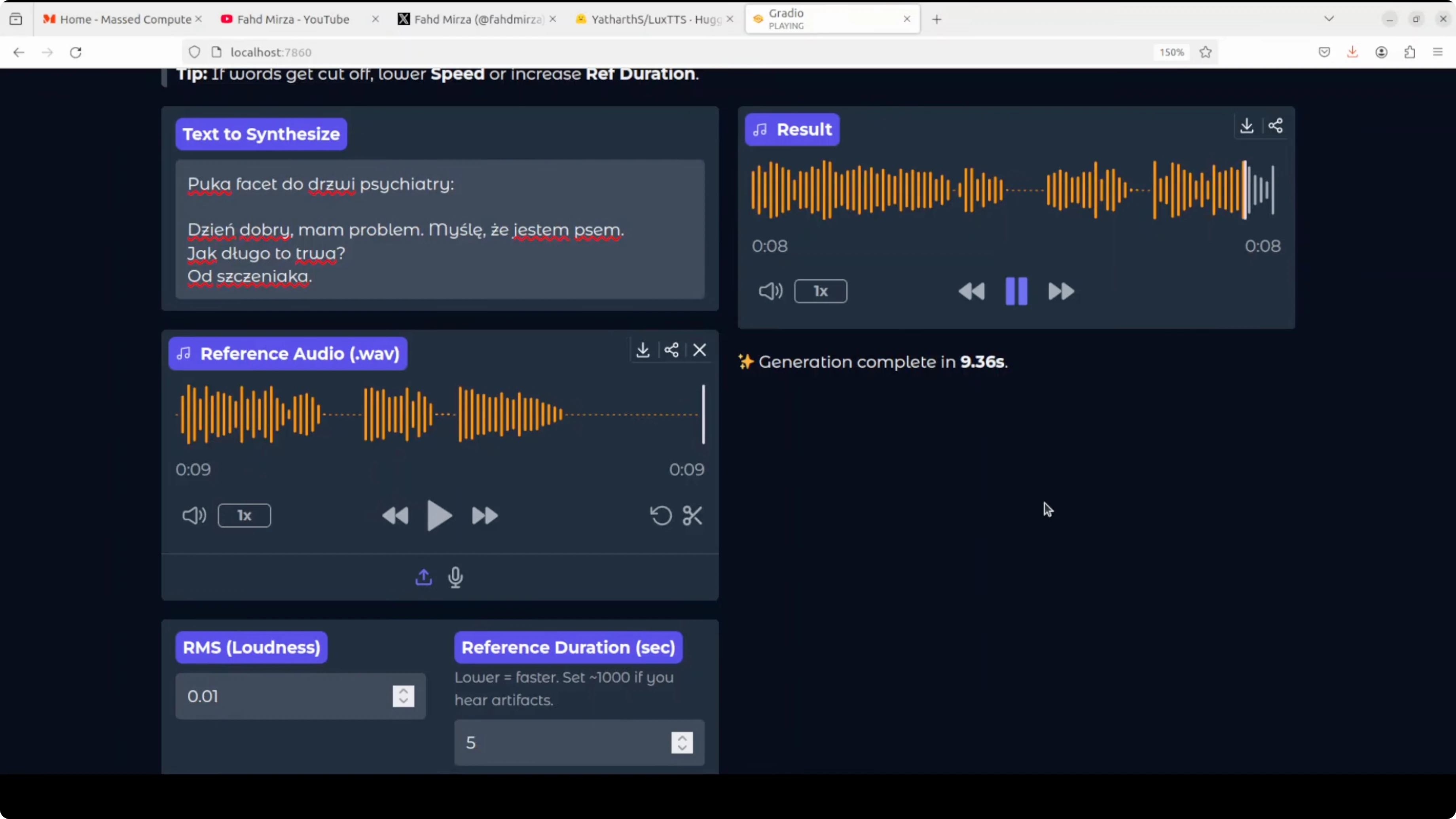
Task: Toggle Reference Audio volume mute
Action: tap(194, 515)
